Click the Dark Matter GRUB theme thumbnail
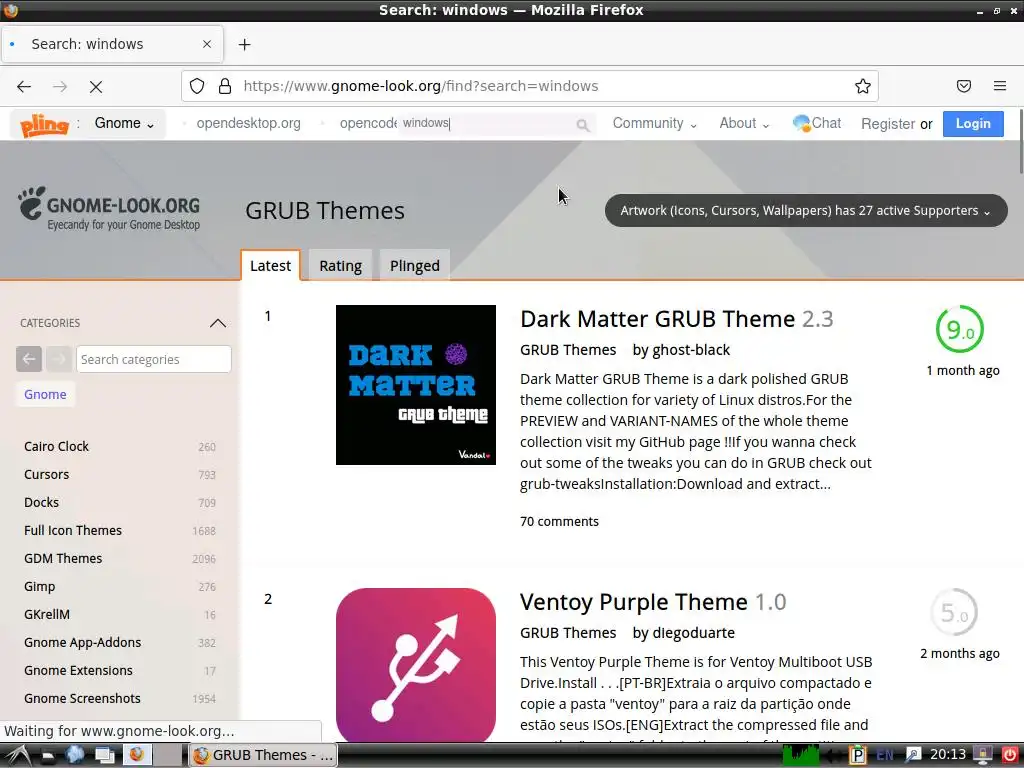The height and width of the screenshot is (768, 1024). click(416, 385)
